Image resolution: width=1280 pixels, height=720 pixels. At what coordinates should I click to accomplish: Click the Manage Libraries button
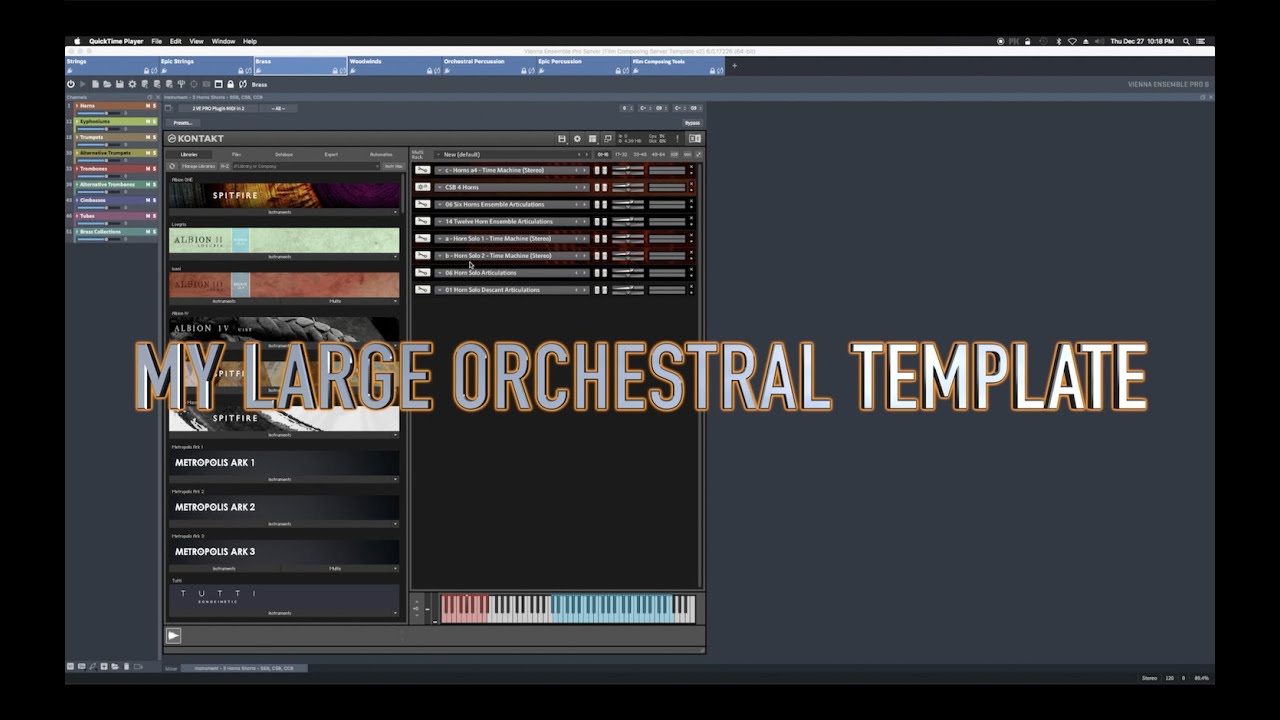tap(198, 166)
